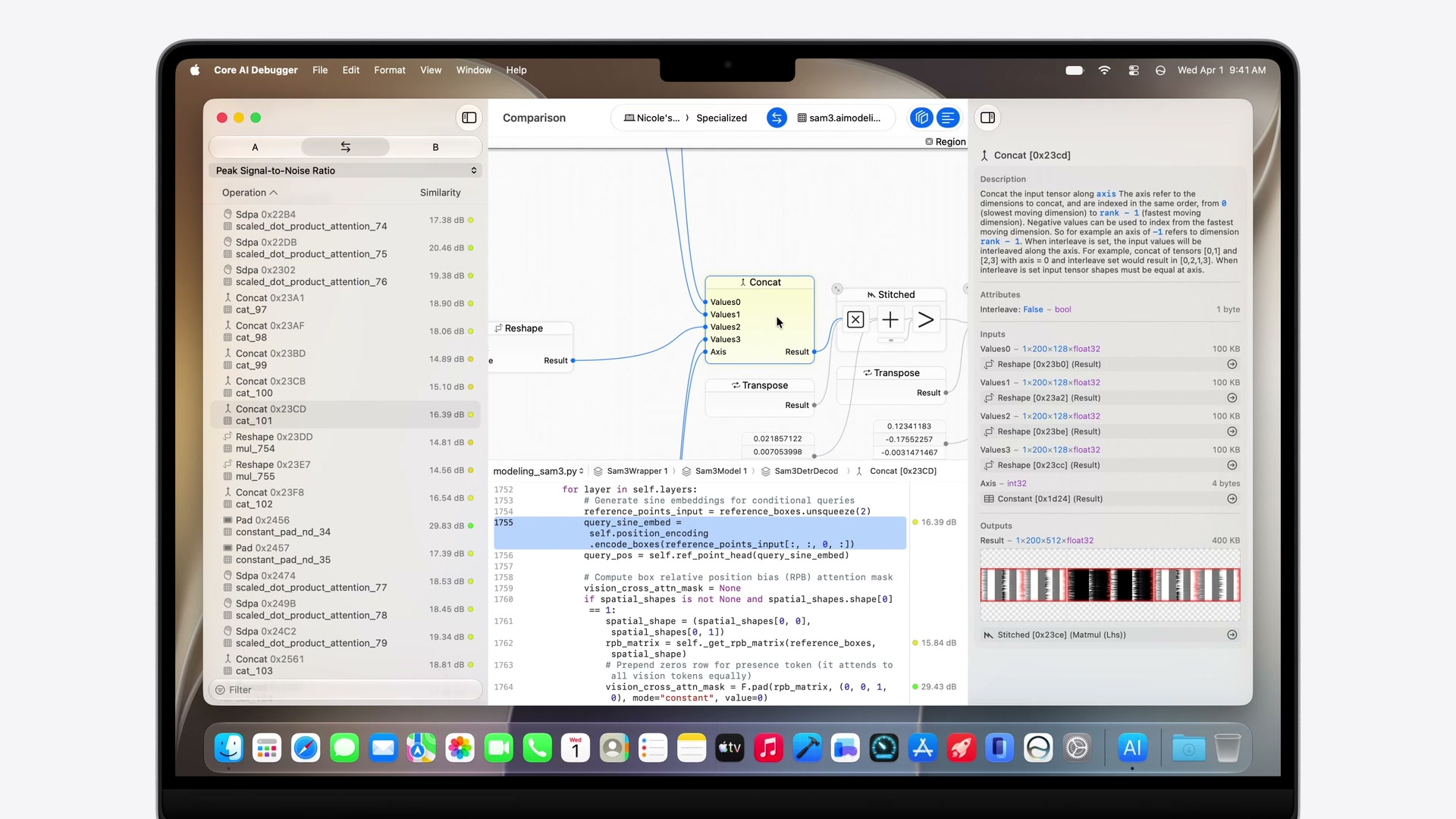Select the Sdpa 0x2474 scaled_dot_product_attention_77 row

345,582
